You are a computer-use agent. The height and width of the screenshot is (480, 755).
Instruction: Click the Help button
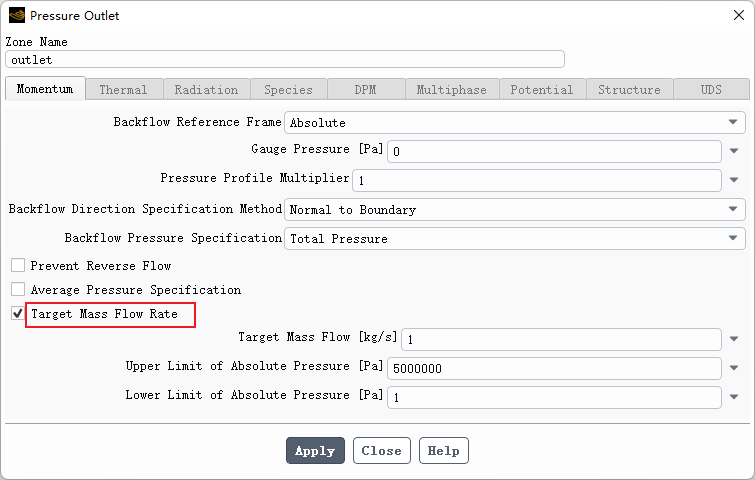point(443,451)
